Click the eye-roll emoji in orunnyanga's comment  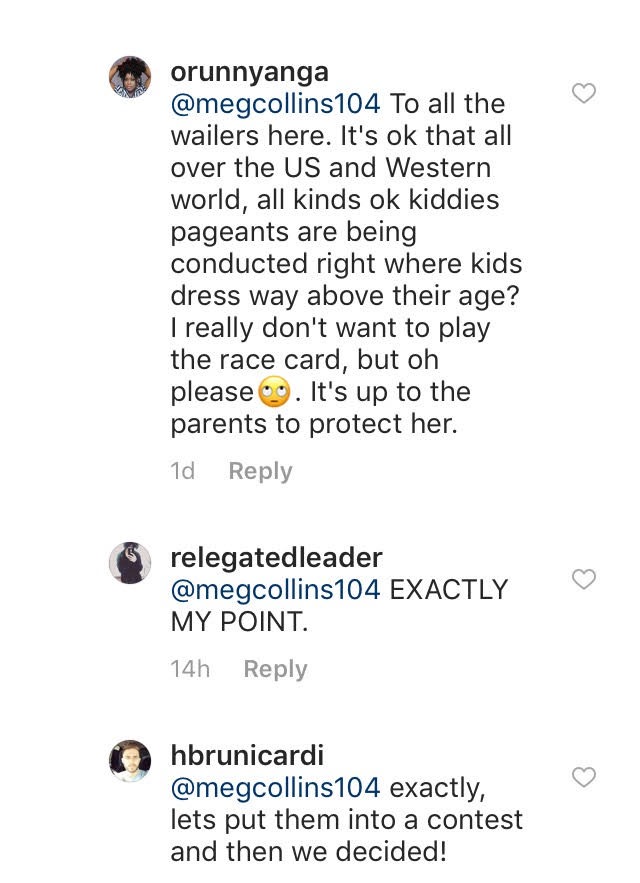coord(272,393)
